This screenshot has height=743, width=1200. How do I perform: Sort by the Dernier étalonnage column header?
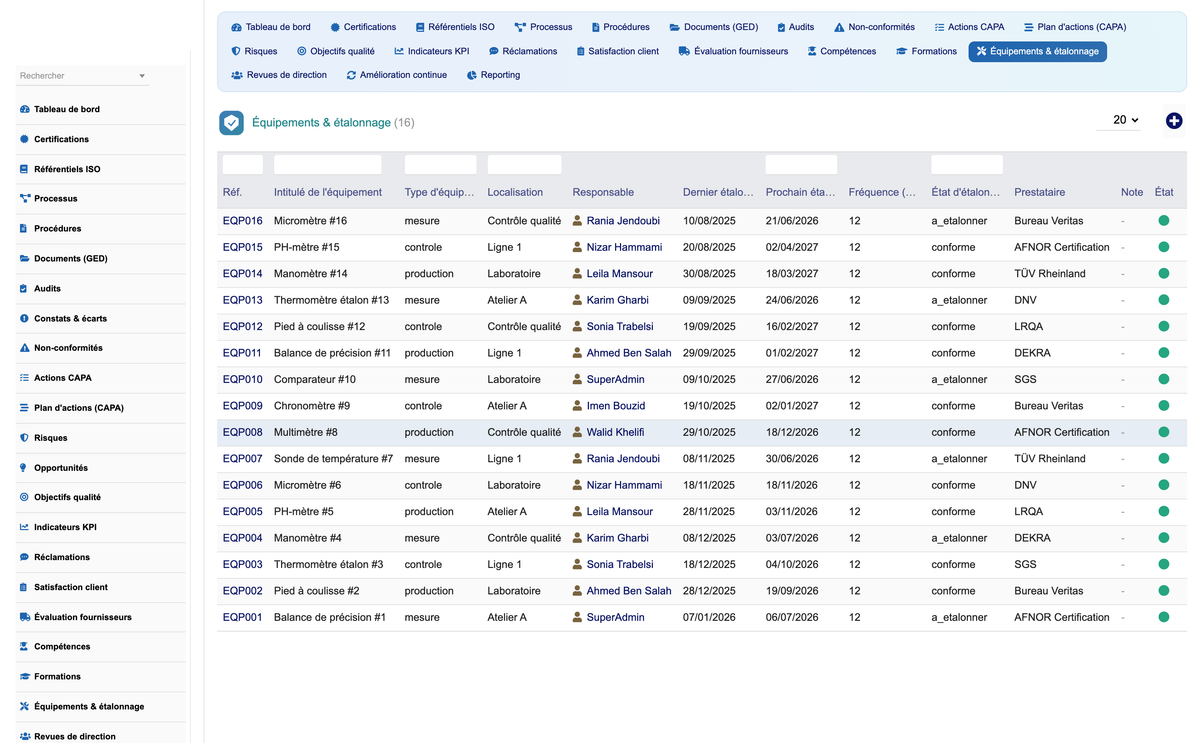718,192
